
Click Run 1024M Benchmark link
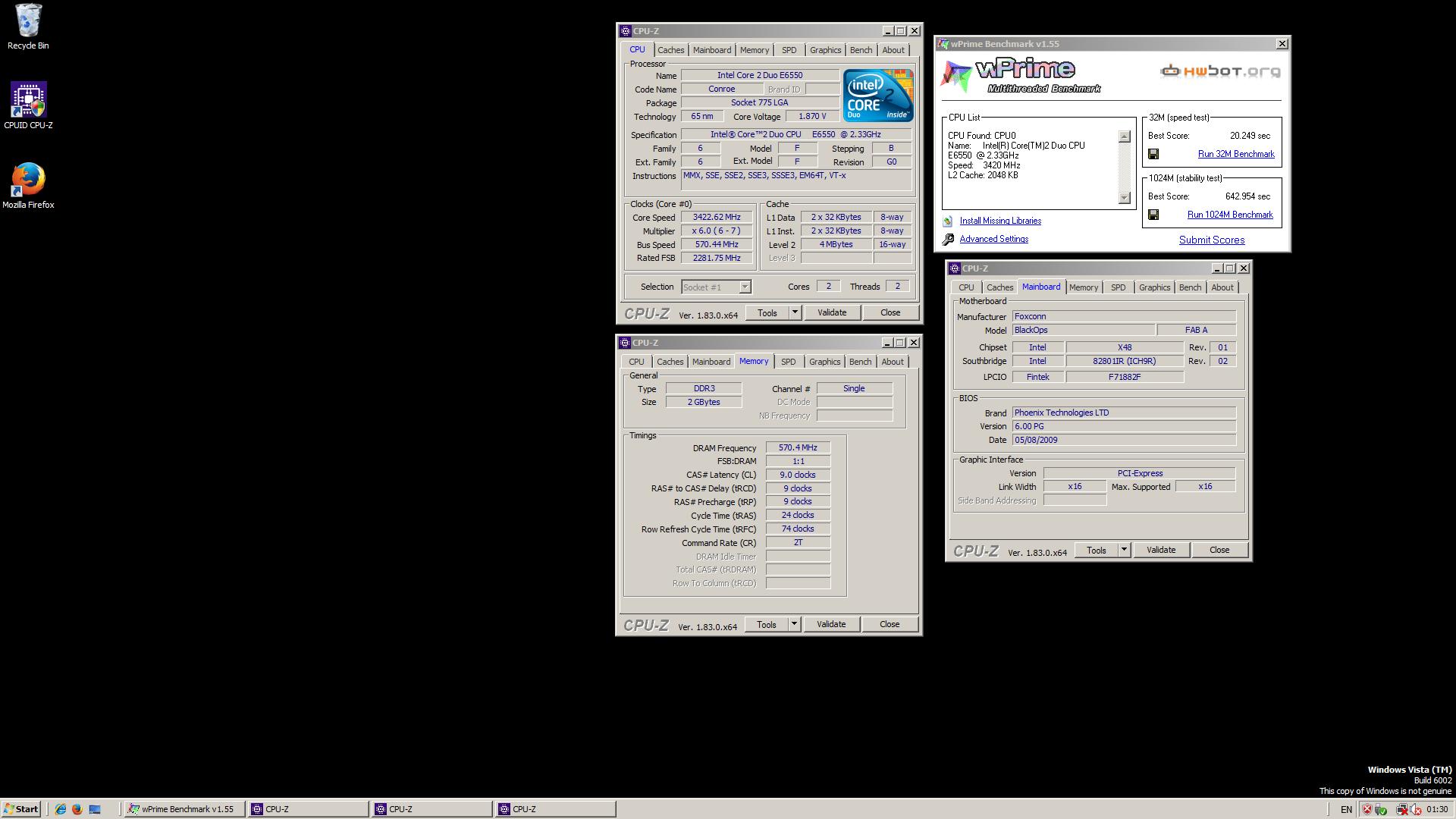[x=1229, y=215]
